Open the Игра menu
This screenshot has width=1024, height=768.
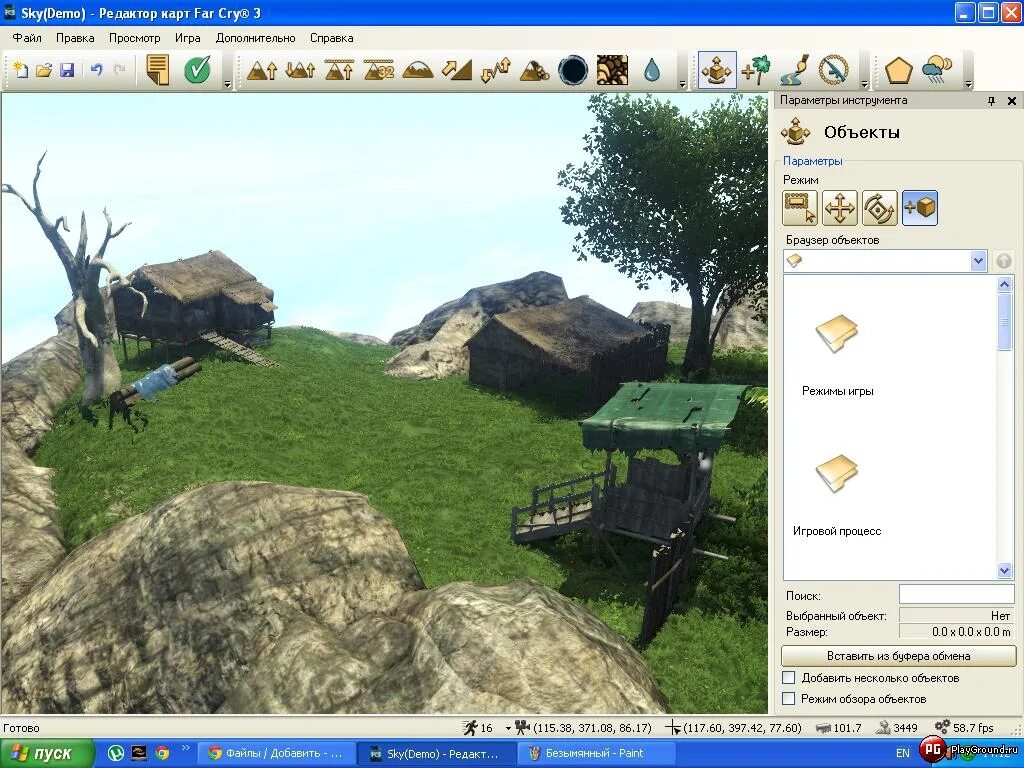187,38
